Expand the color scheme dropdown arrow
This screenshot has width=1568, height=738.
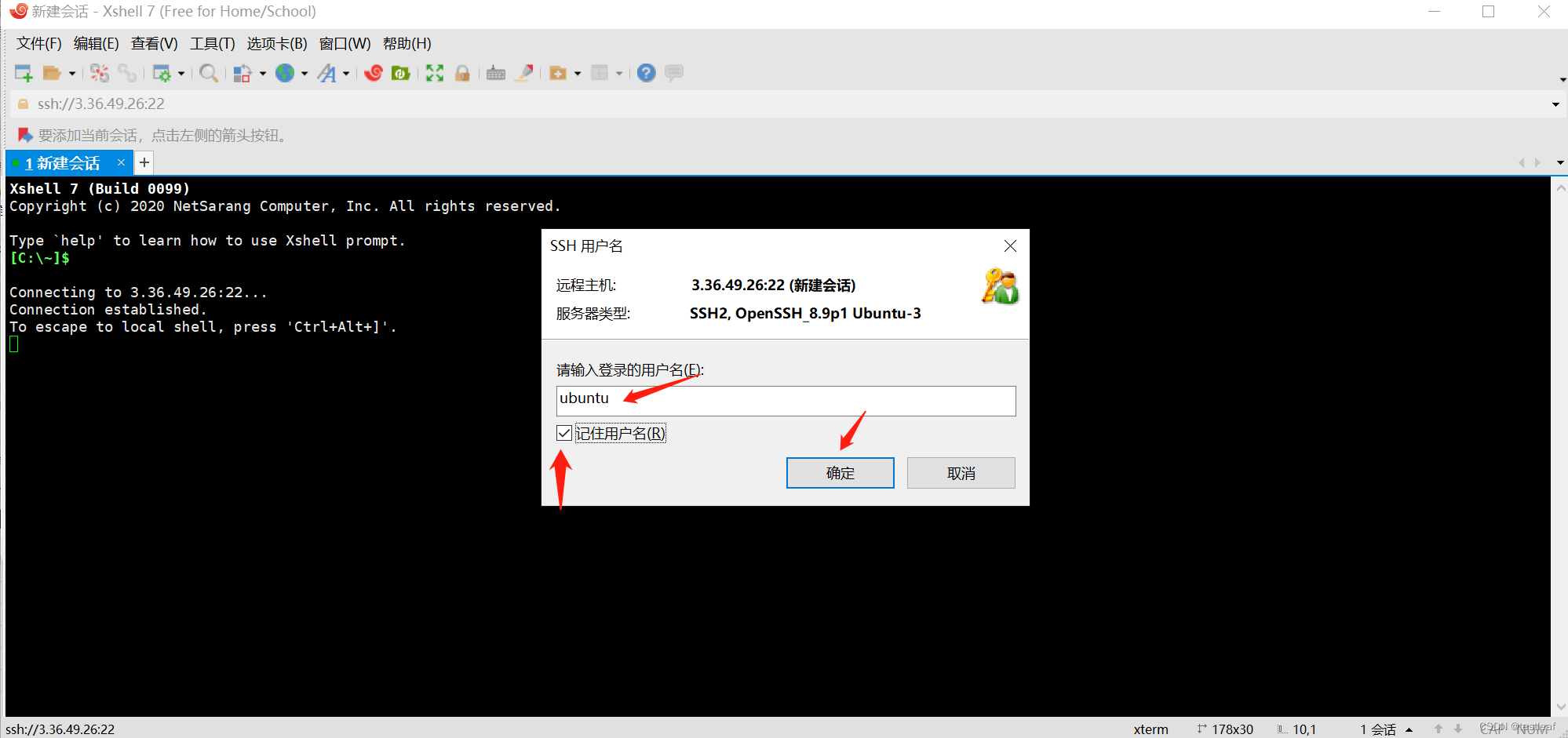click(263, 74)
